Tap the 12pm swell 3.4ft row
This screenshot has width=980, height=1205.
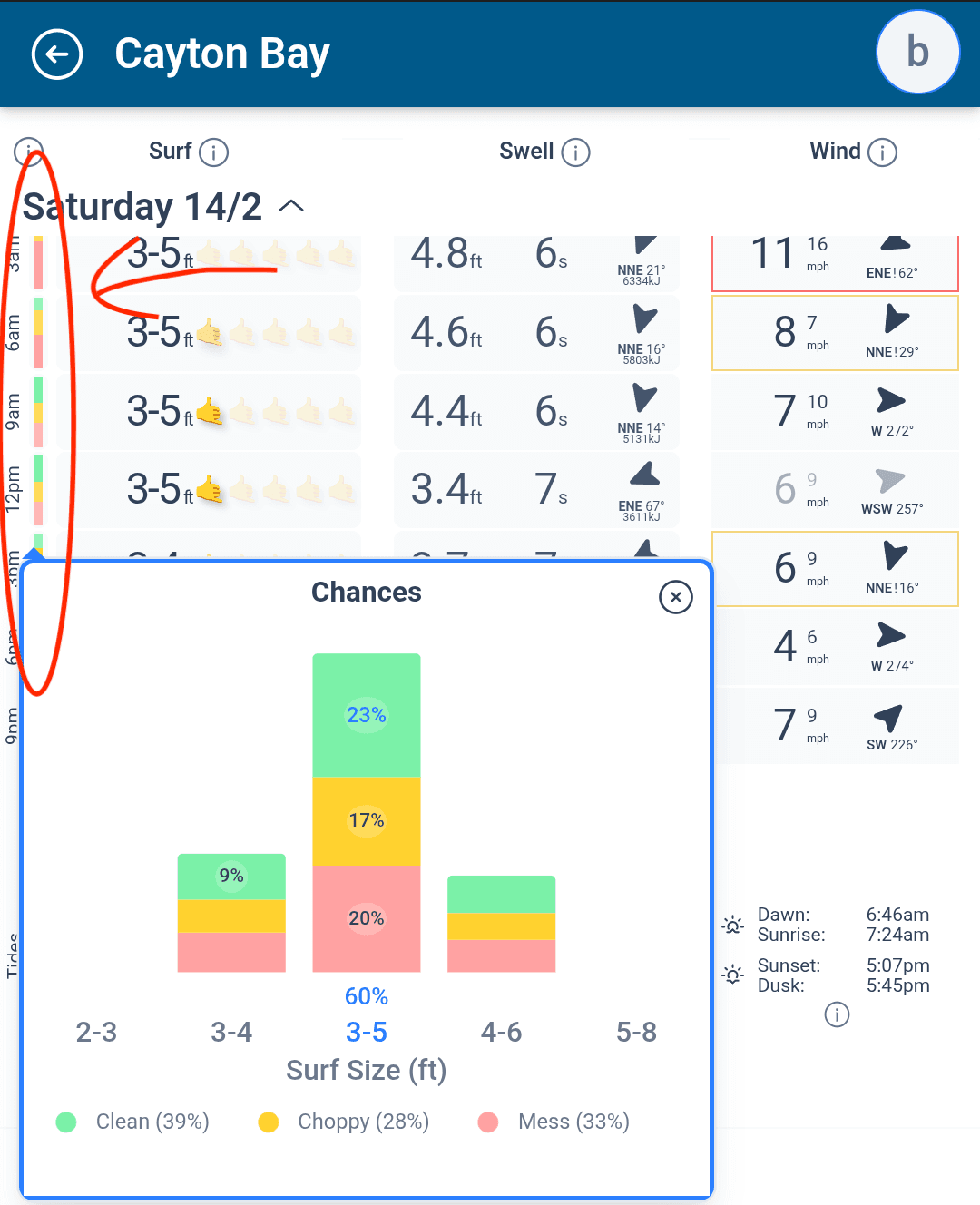tap(535, 490)
